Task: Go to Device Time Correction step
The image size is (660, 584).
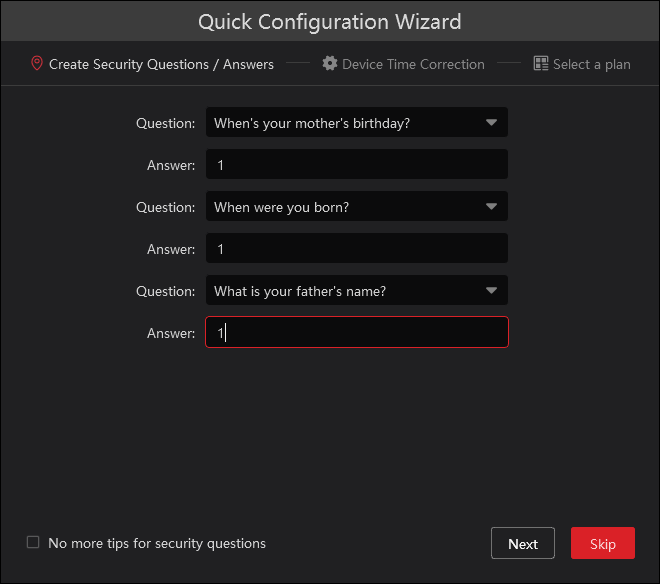Action: coord(413,64)
